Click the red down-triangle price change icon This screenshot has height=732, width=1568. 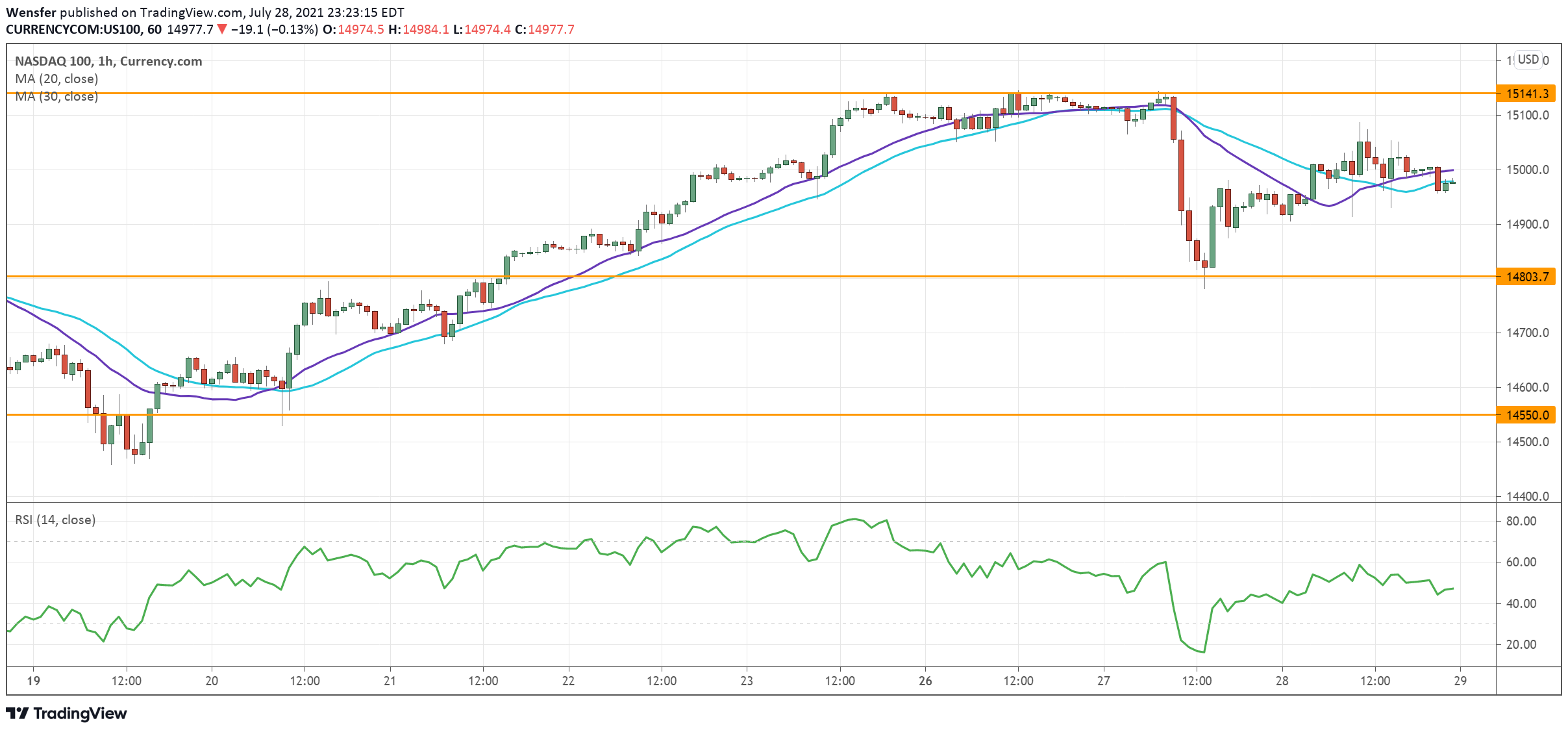[x=222, y=29]
